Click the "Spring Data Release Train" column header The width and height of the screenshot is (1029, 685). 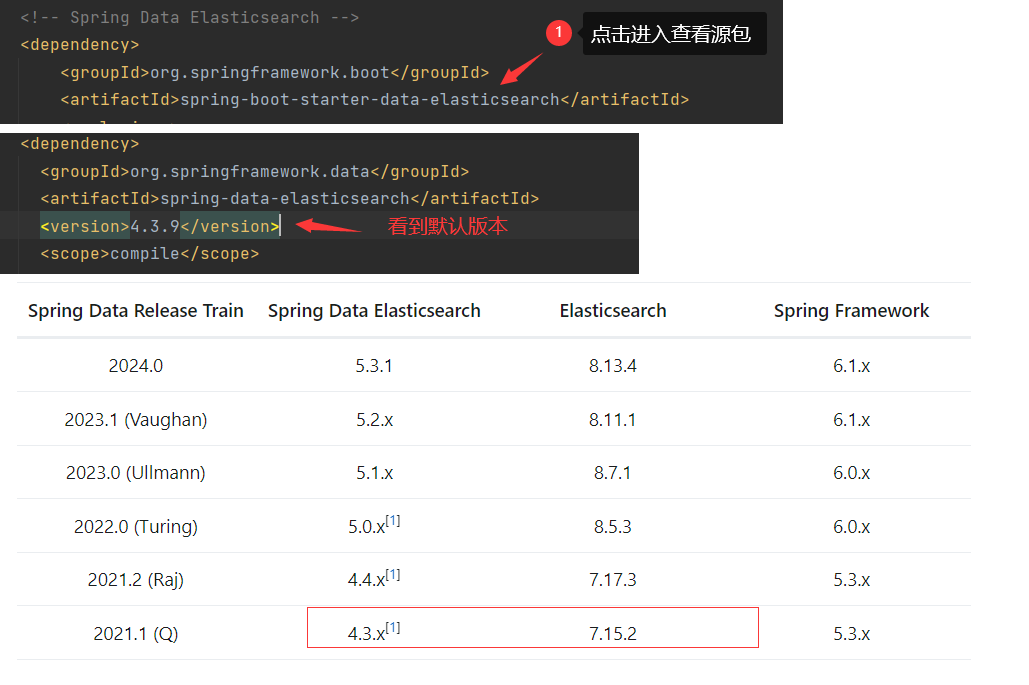136,311
